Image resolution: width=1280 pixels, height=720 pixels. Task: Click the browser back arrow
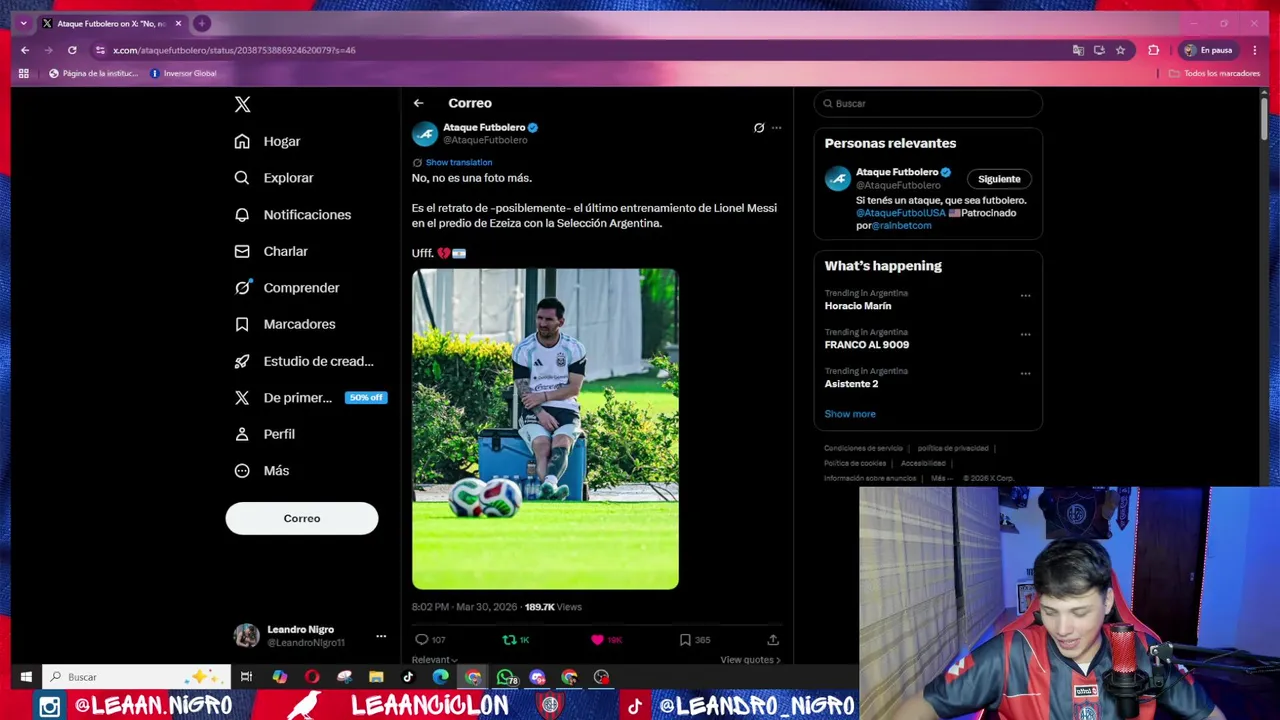(x=25, y=50)
